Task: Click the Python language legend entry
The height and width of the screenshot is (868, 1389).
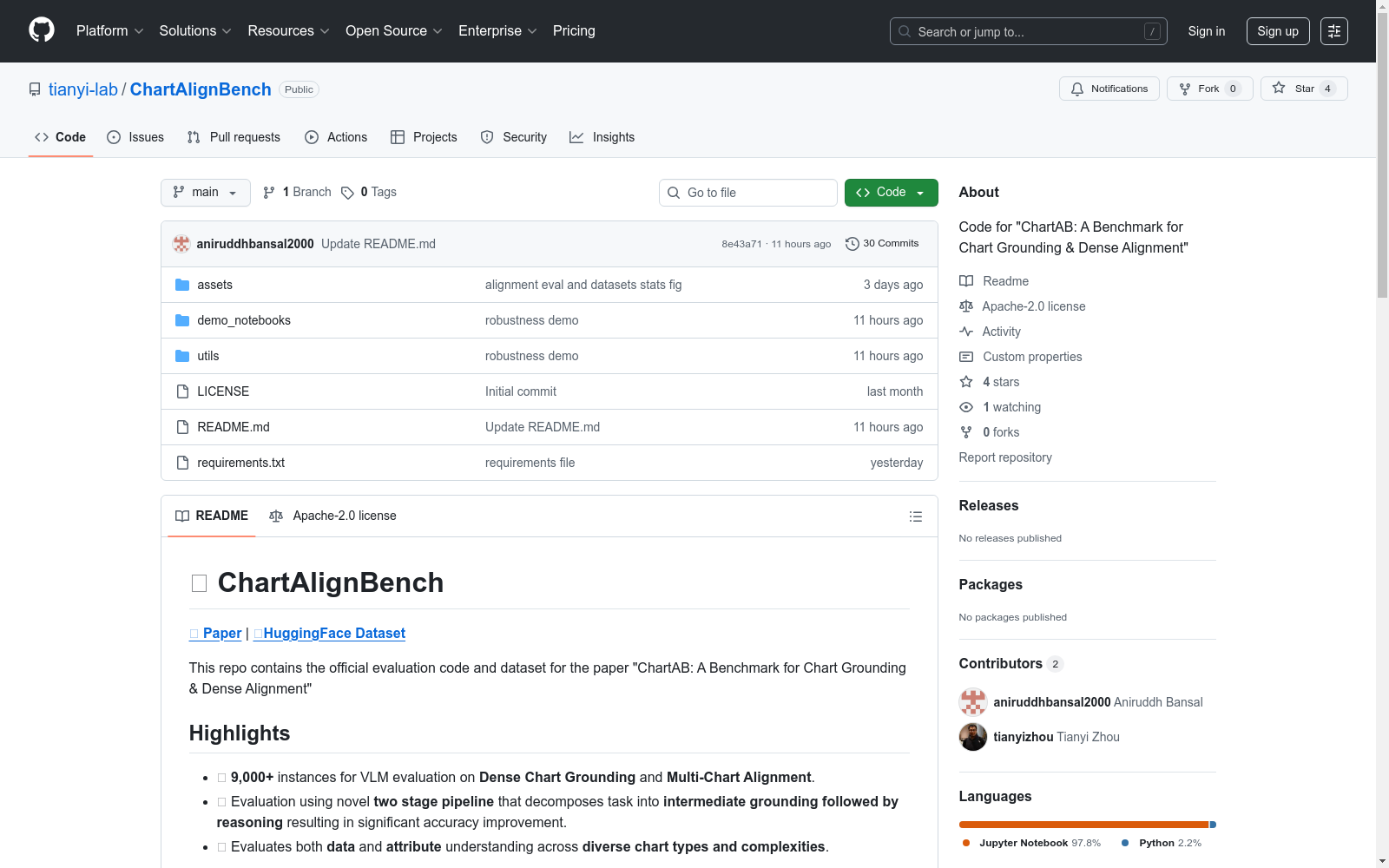Action: 1162,844
